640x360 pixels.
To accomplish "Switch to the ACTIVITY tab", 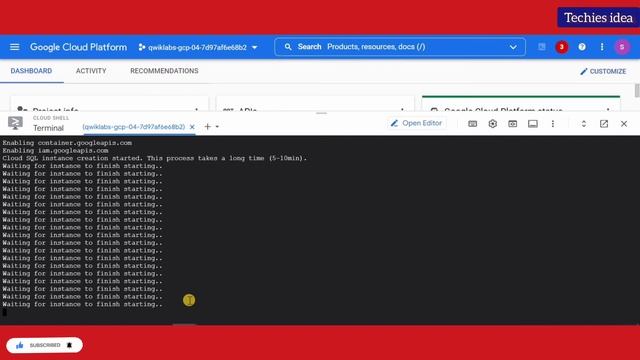I will click(x=91, y=71).
